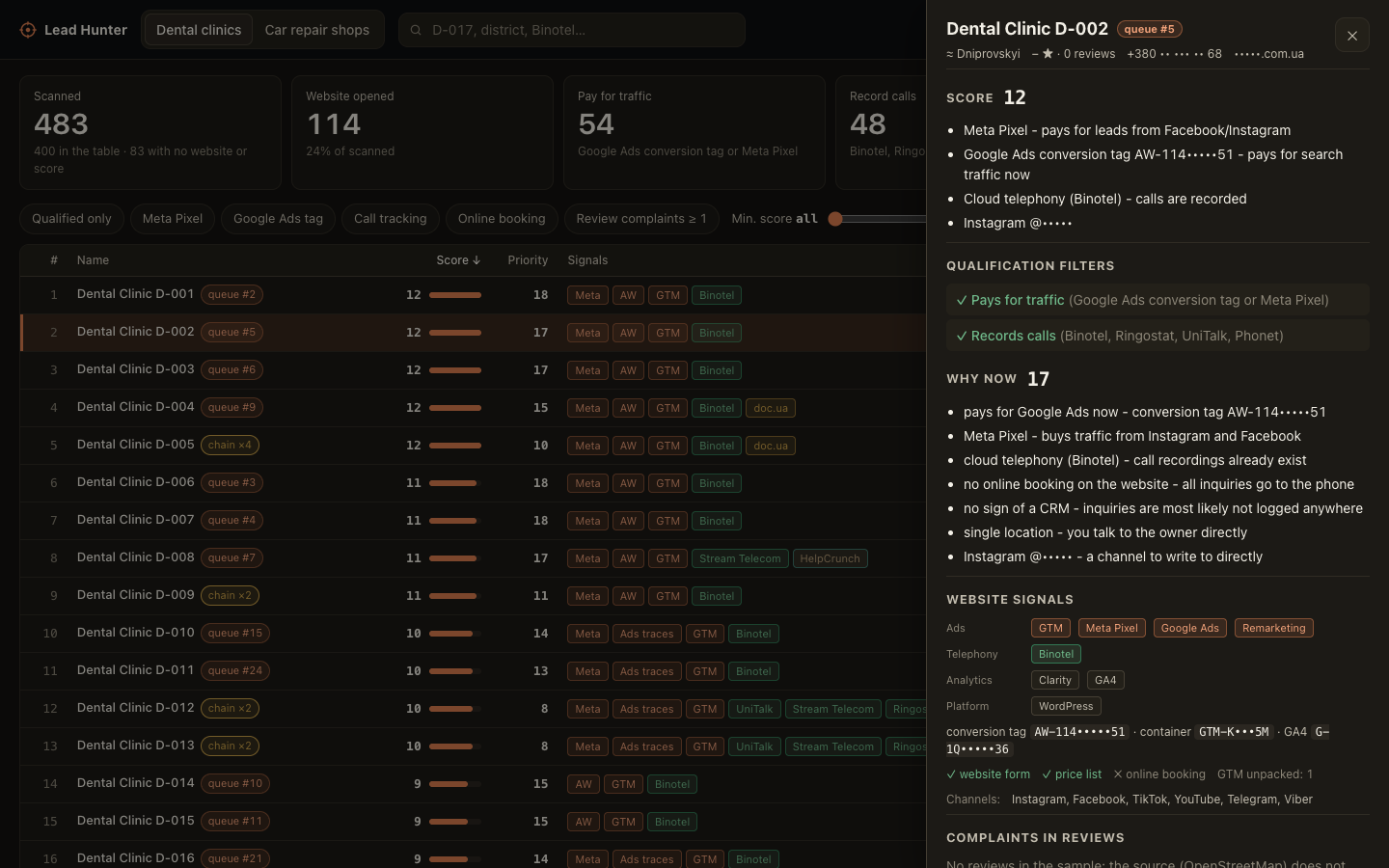The height and width of the screenshot is (868, 1389).
Task: Click the Pays for traffic qualification filter row
Action: (x=1157, y=300)
